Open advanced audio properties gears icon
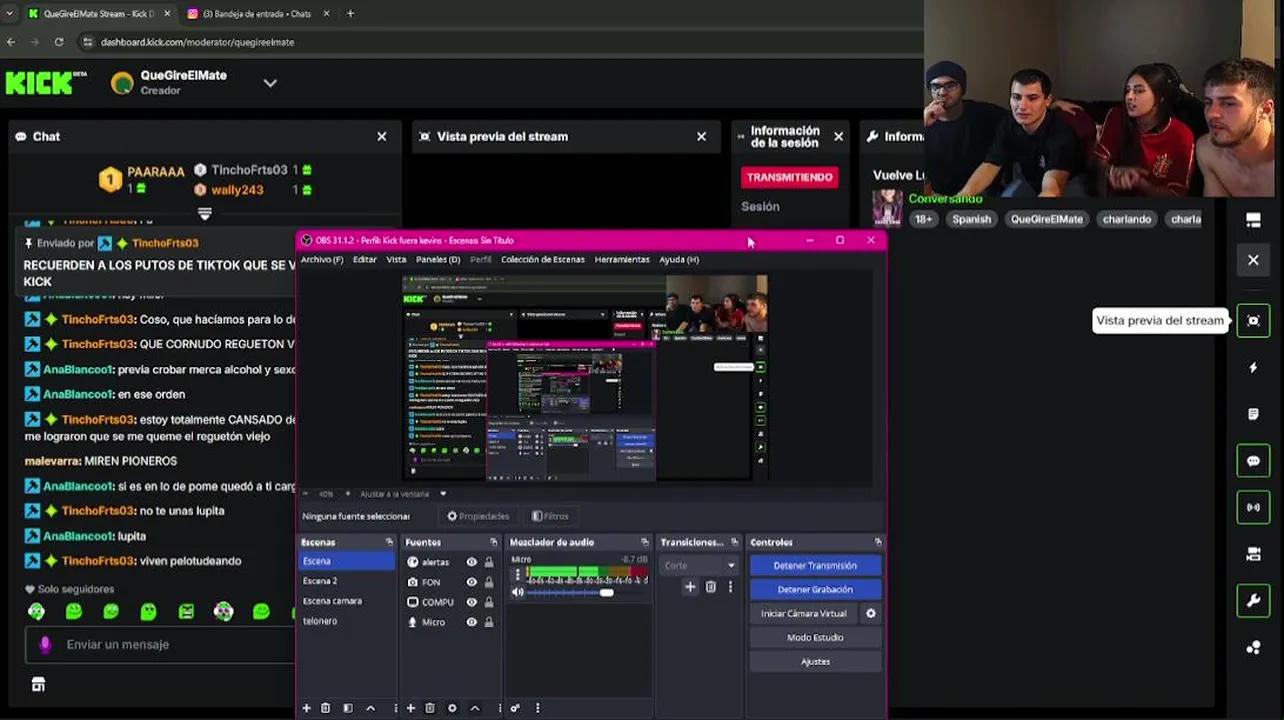1284x720 pixels. [515, 708]
